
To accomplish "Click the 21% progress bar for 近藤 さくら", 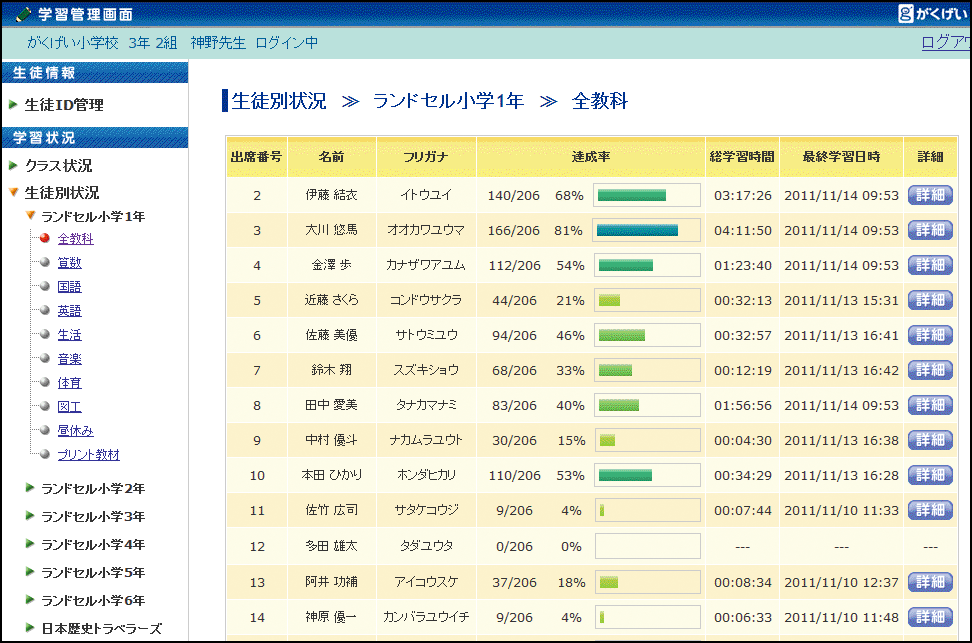I will point(647,300).
